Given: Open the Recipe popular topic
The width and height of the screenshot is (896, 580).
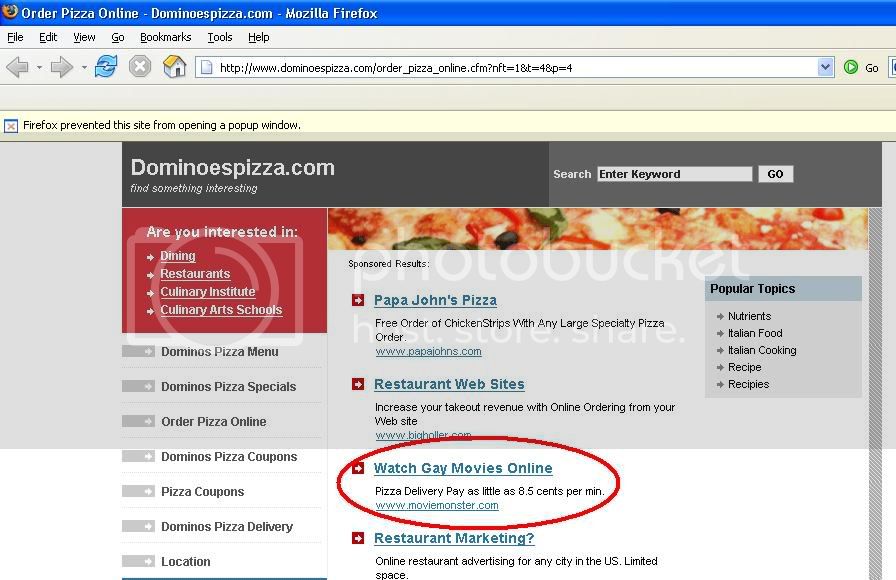Looking at the screenshot, I should pyautogui.click(x=744, y=367).
